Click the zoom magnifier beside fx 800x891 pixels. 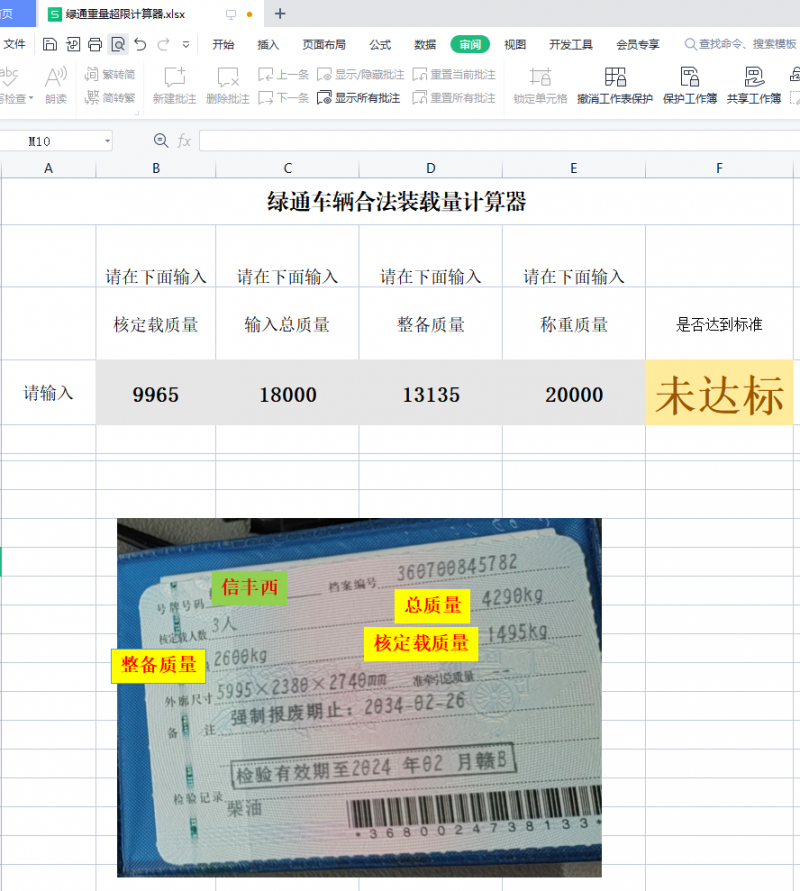click(161, 141)
